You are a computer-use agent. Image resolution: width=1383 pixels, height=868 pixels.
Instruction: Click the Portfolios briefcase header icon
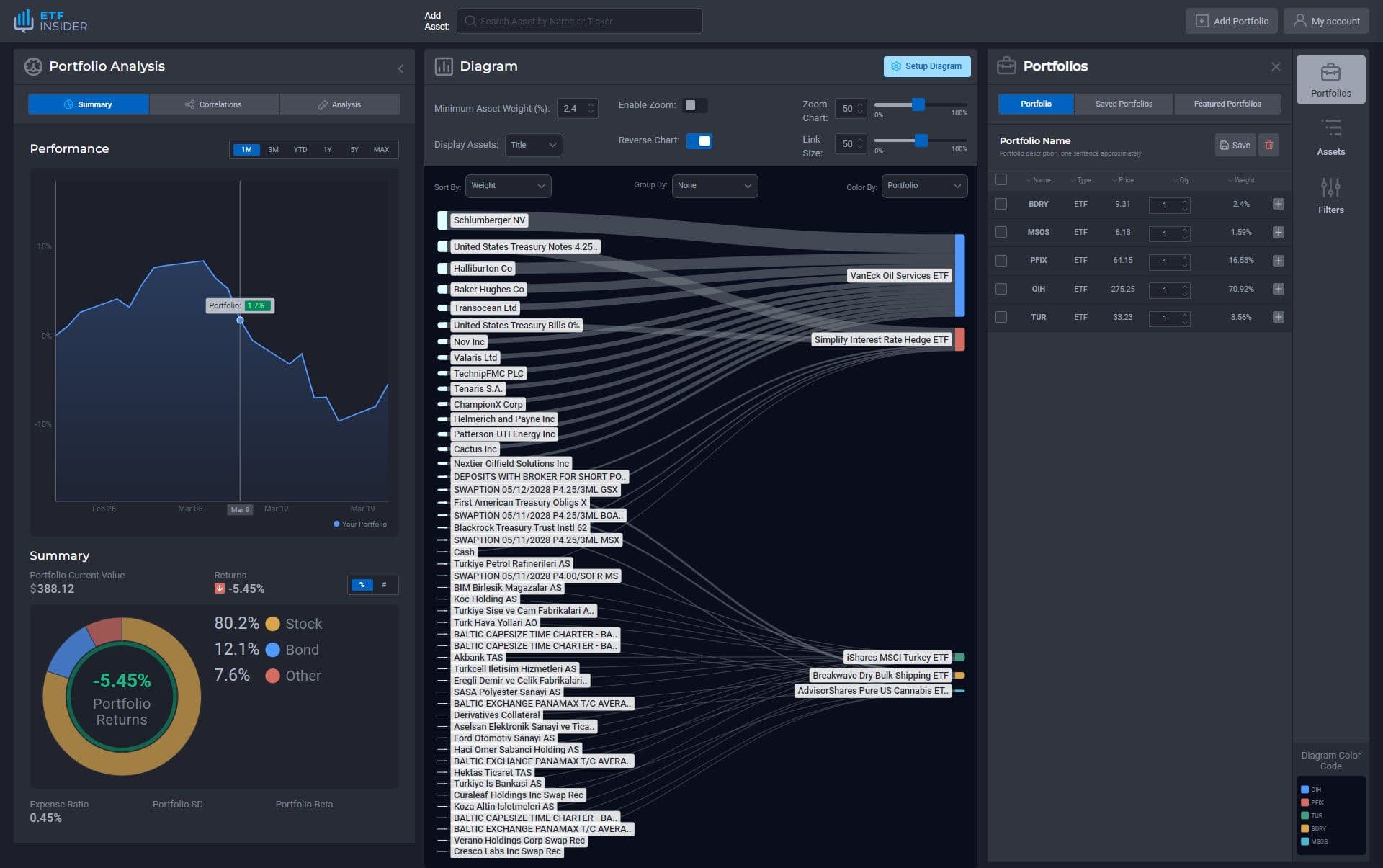(1006, 66)
